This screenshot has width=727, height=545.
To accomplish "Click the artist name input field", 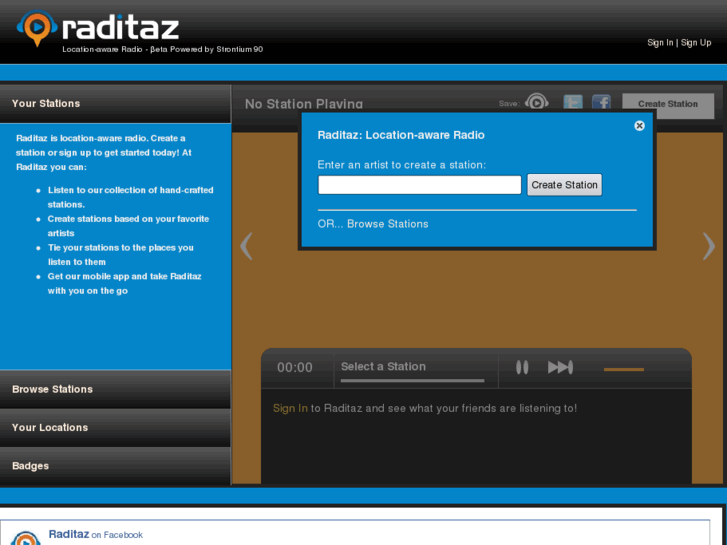I will coord(420,185).
